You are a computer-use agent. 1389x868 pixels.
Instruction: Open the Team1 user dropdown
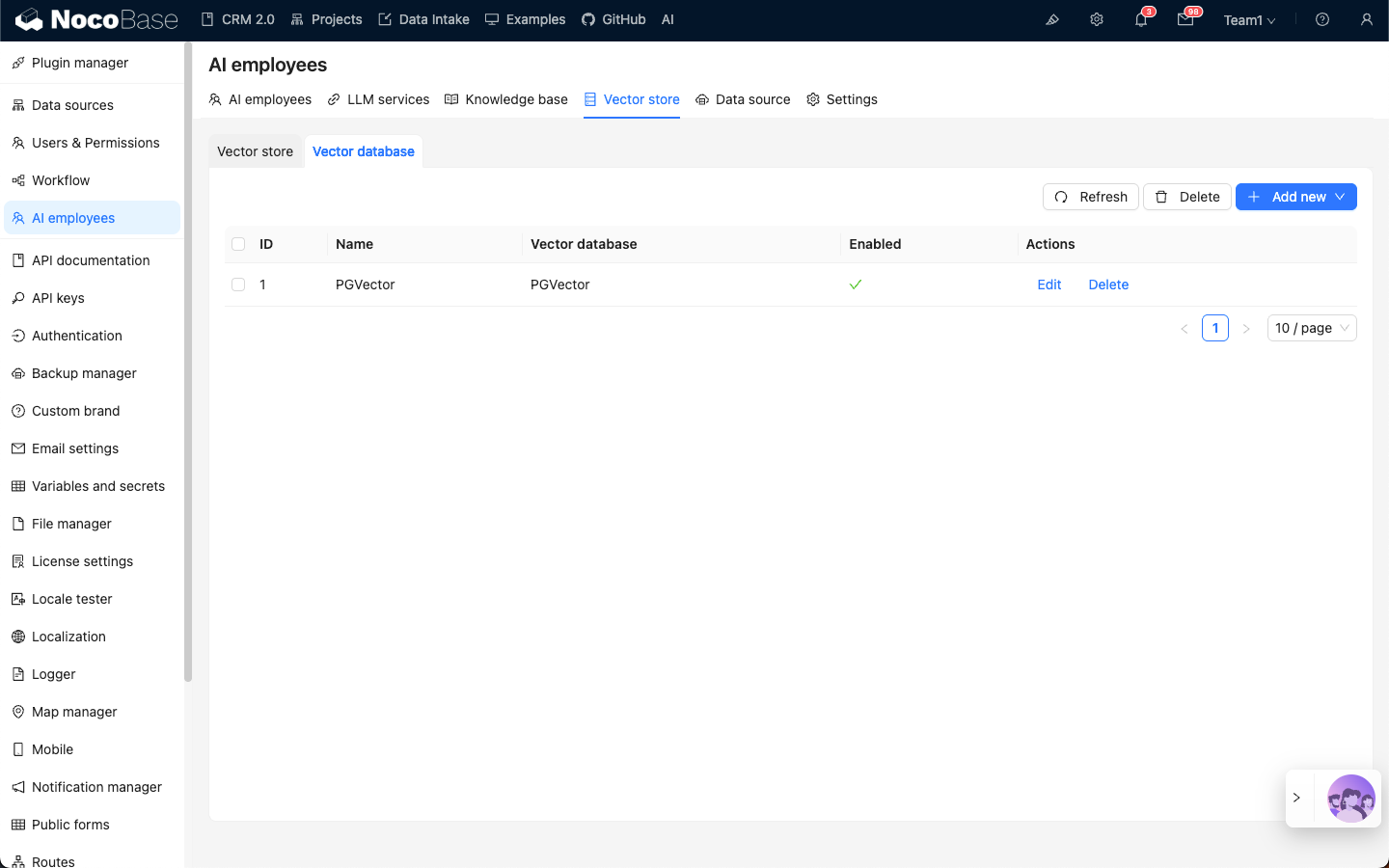pyautogui.click(x=1249, y=20)
